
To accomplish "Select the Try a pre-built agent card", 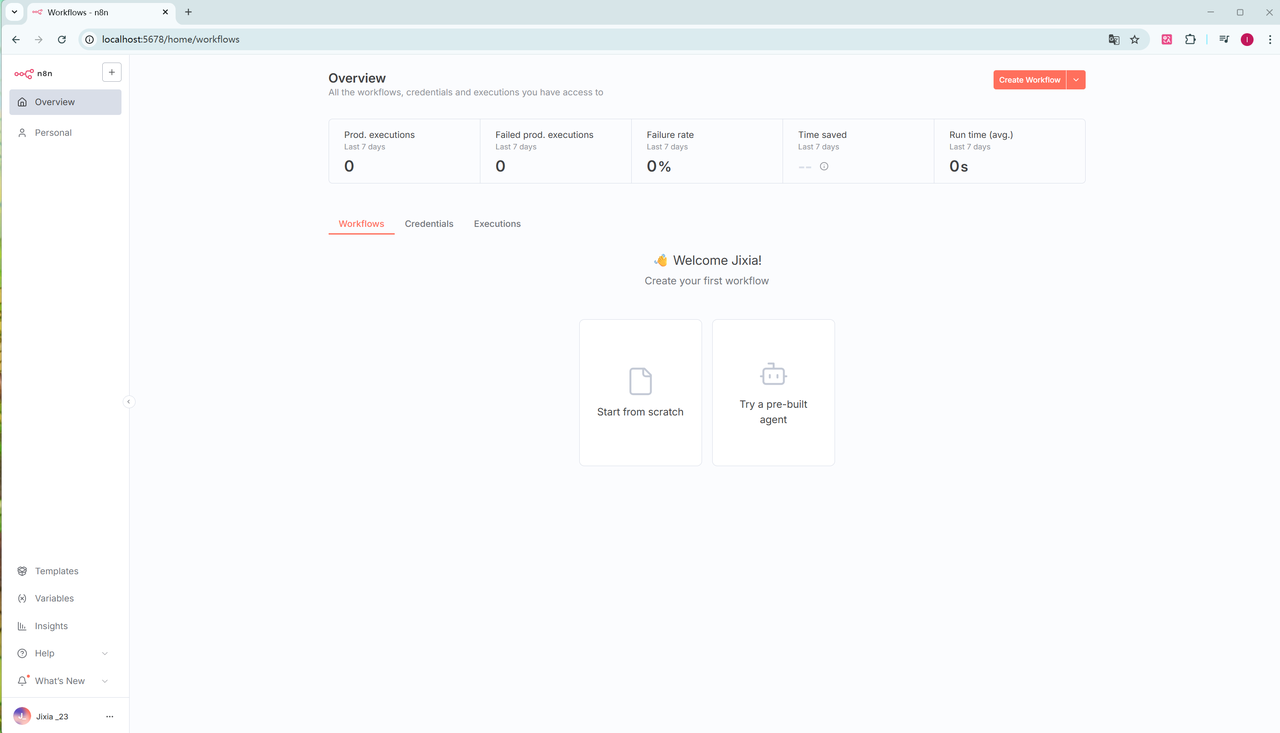I will pyautogui.click(x=773, y=392).
